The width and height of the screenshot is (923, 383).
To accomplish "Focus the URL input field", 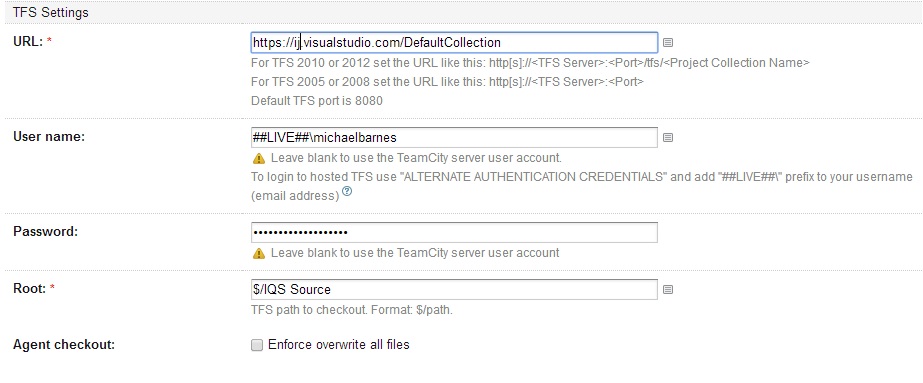I will coord(454,42).
